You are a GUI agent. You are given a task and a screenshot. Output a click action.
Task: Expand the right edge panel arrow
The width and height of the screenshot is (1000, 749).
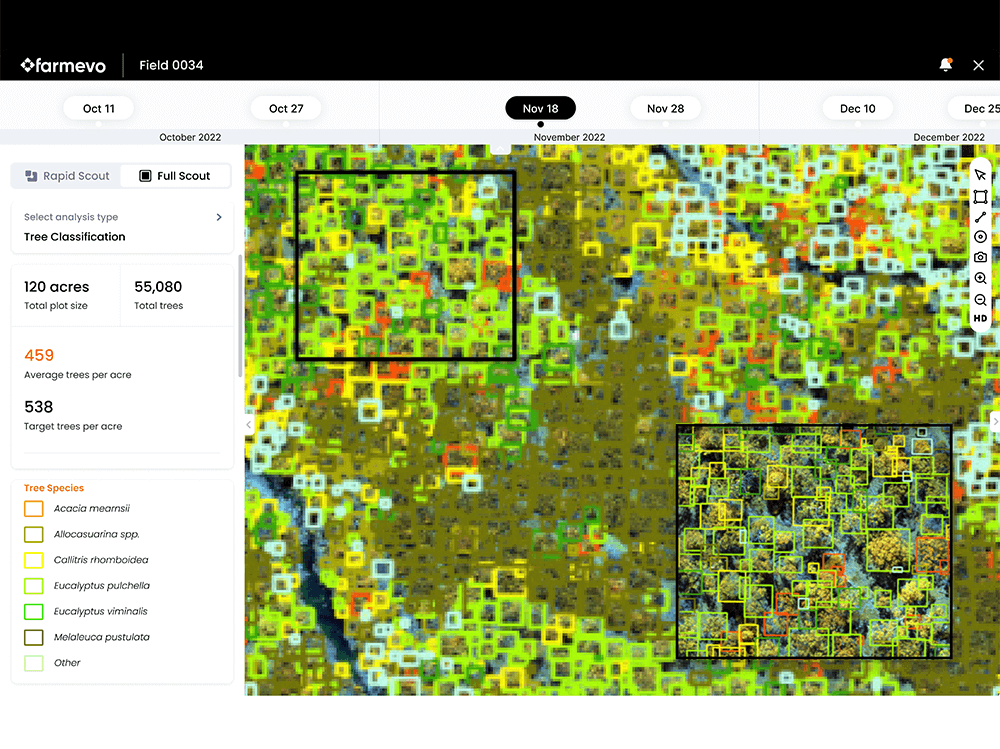994,422
